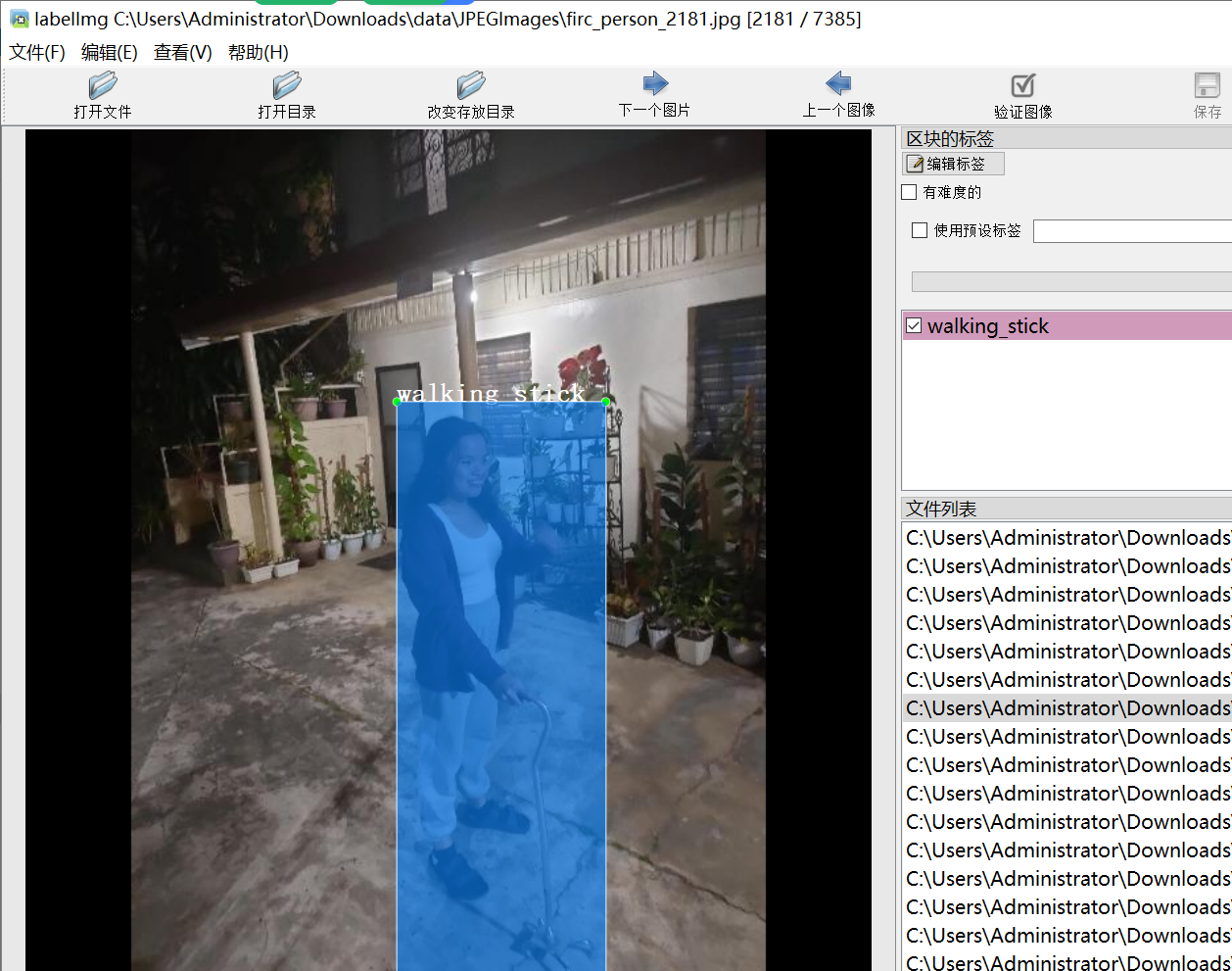Toggle the 有难度的 difficult checkbox
This screenshot has width=1232, height=971.
(909, 192)
